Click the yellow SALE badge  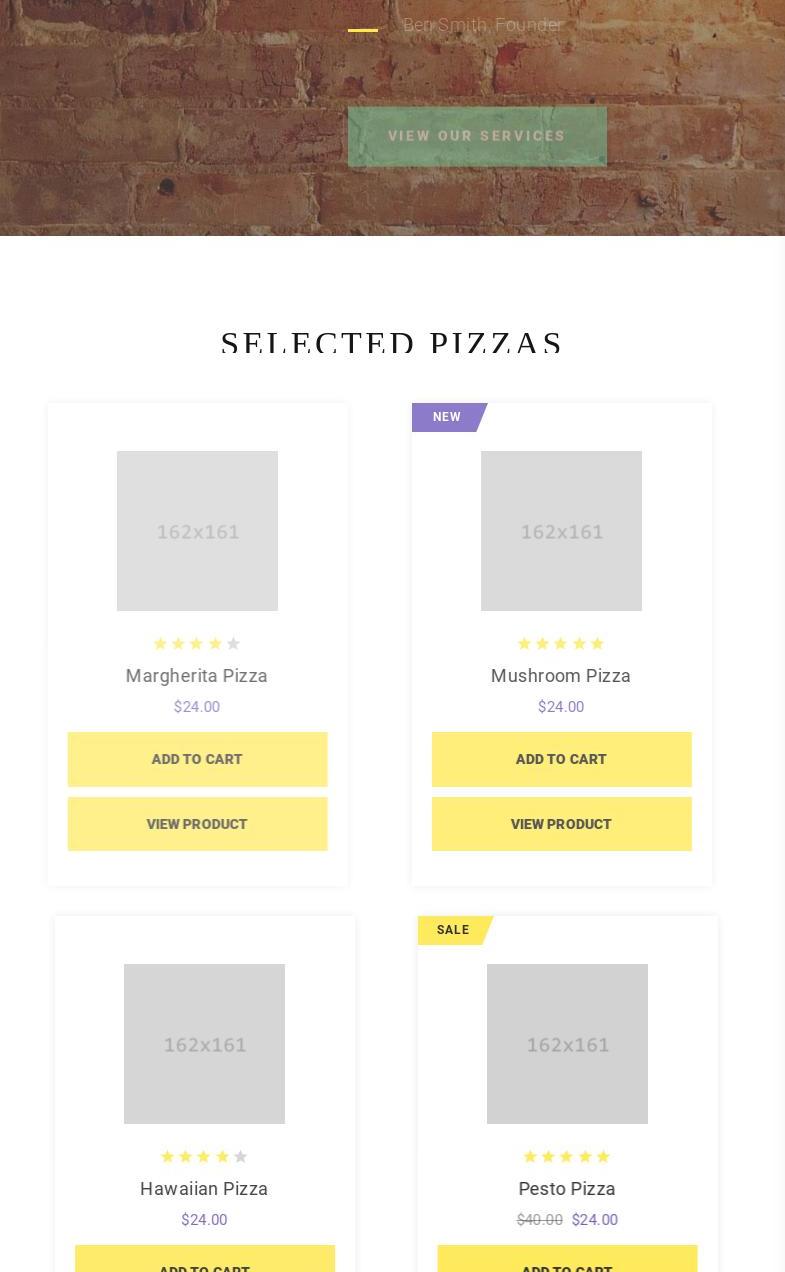(x=453, y=930)
